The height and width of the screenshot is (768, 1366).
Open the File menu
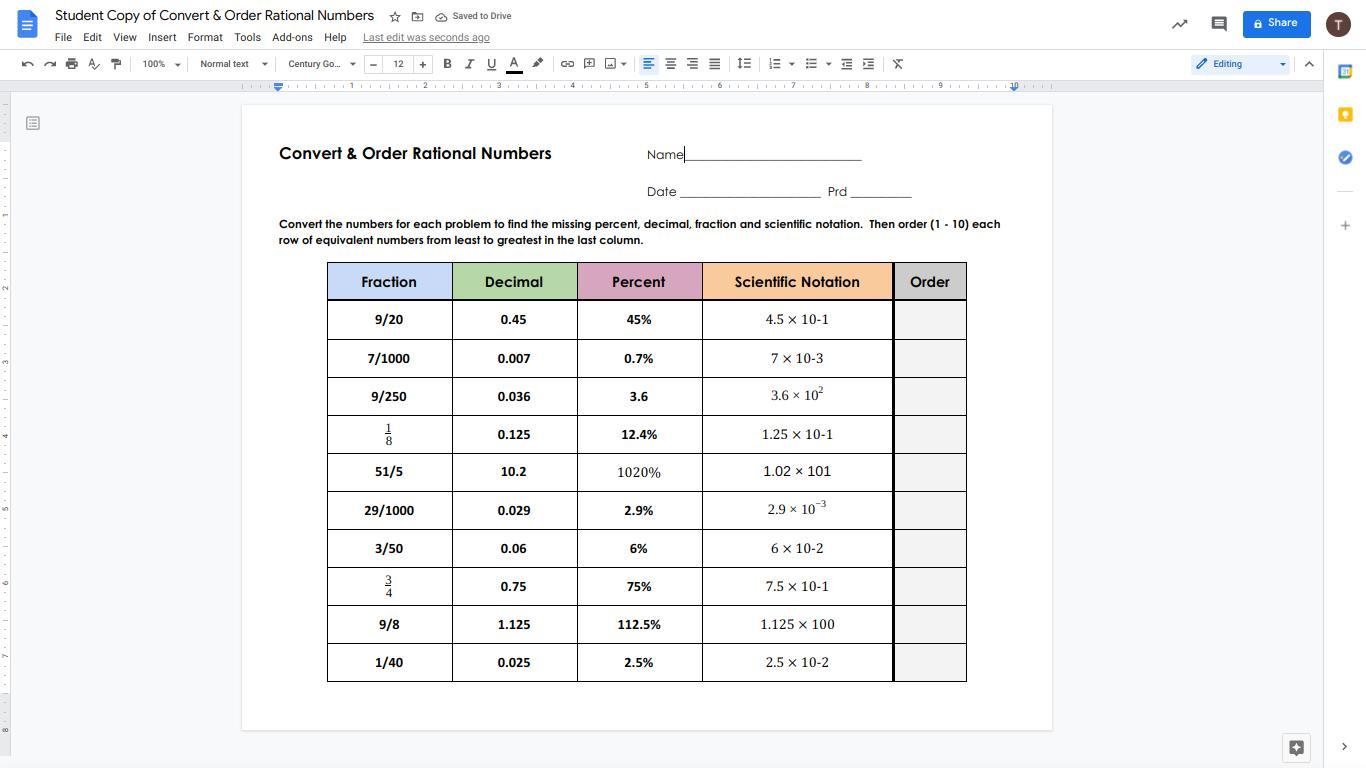(x=63, y=38)
